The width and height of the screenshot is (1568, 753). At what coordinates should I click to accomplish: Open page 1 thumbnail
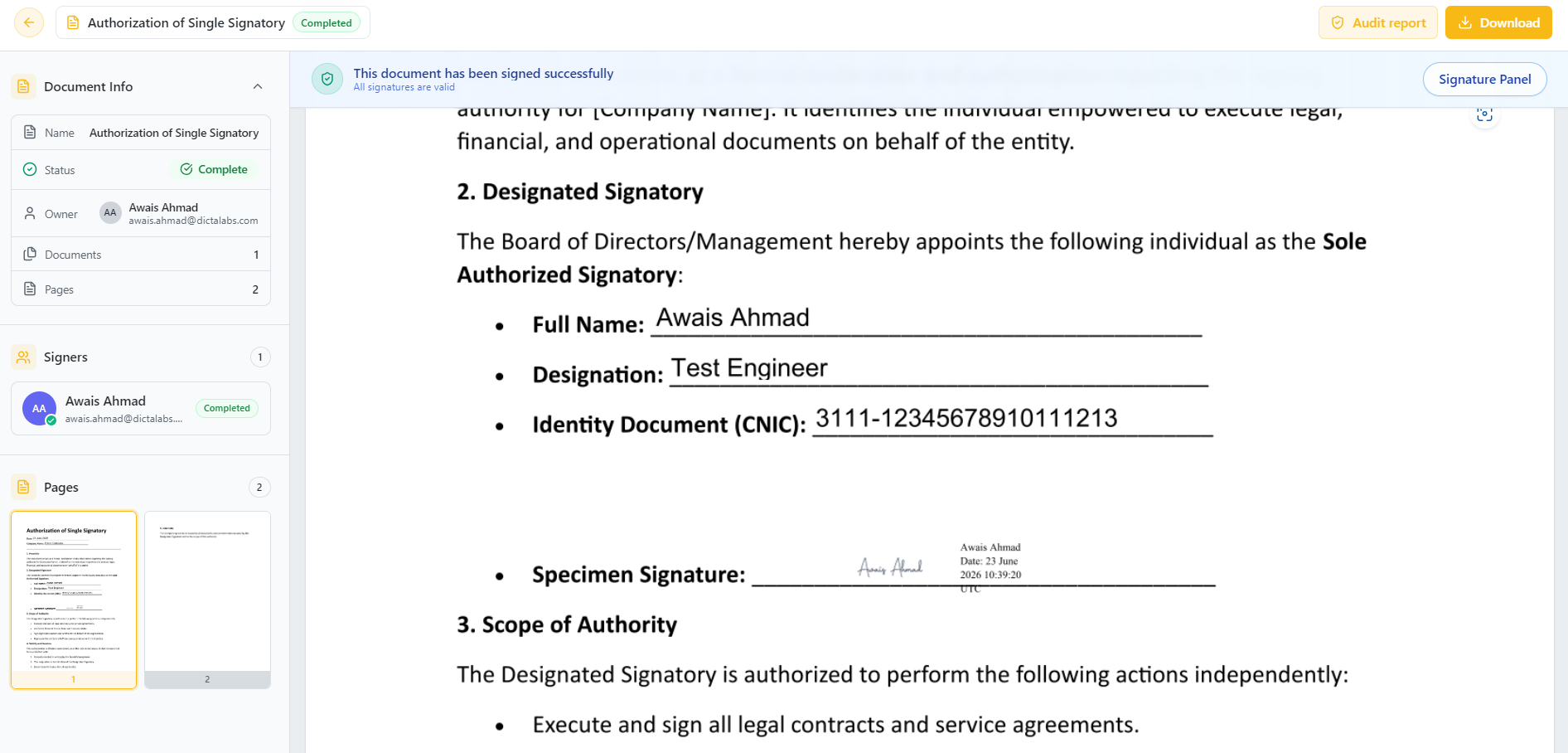coord(74,600)
